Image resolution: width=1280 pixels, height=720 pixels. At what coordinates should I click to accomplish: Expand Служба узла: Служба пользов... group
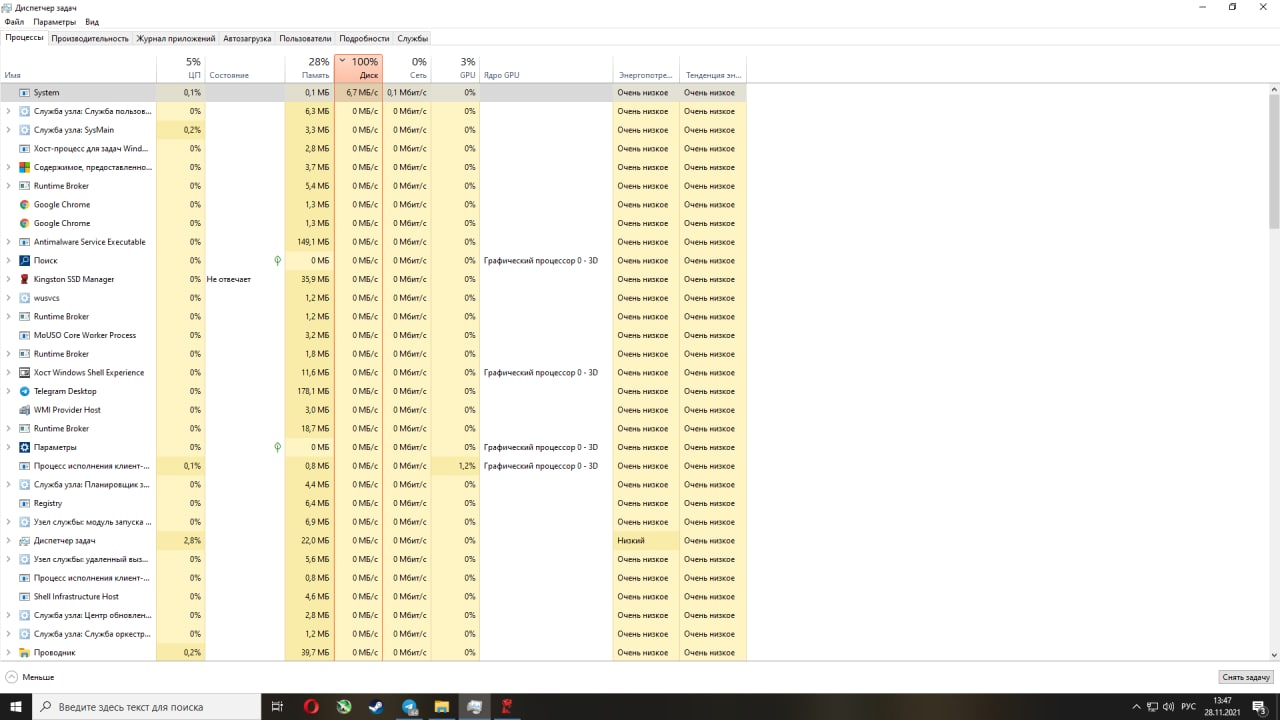point(9,111)
